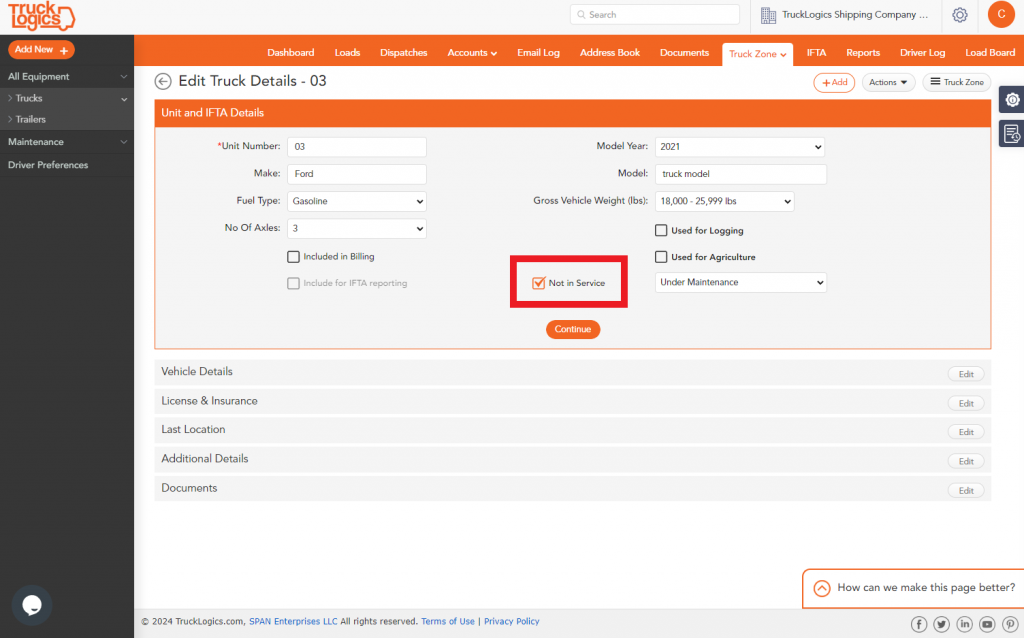This screenshot has width=1024, height=638.
Task: Click the Truck Zone list button
Action: [x=957, y=82]
